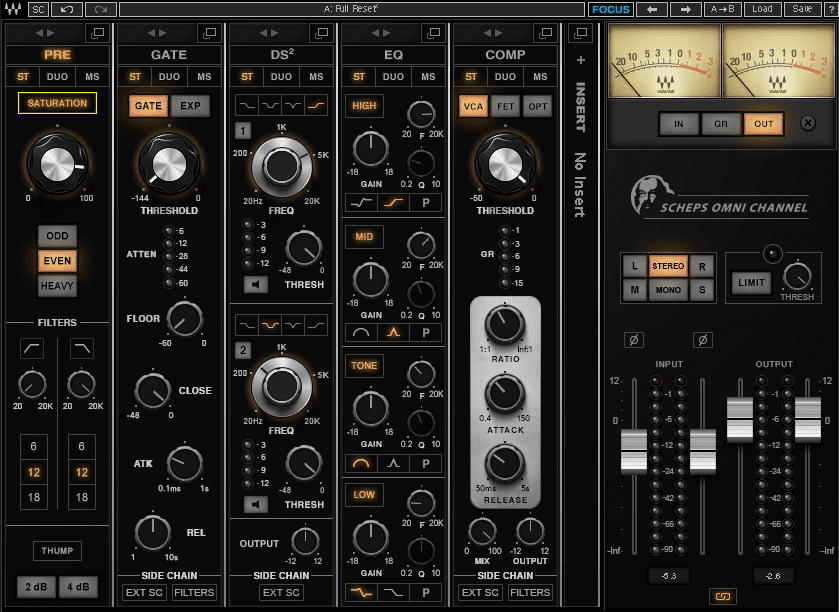Click the left INPUT fader handle

coord(634,452)
